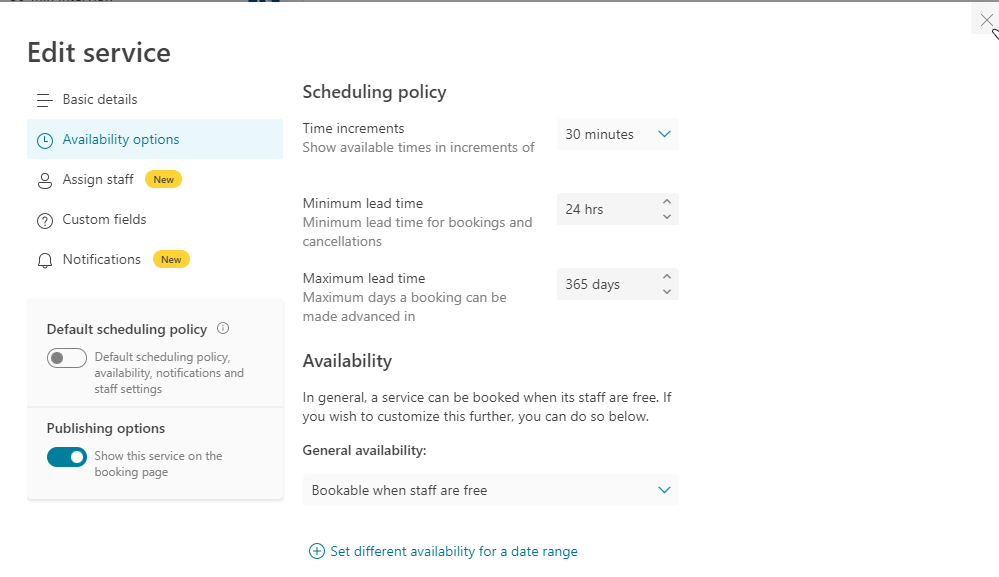Enable the Default scheduling policy toggle
This screenshot has height=577, width=999.
[x=67, y=358]
